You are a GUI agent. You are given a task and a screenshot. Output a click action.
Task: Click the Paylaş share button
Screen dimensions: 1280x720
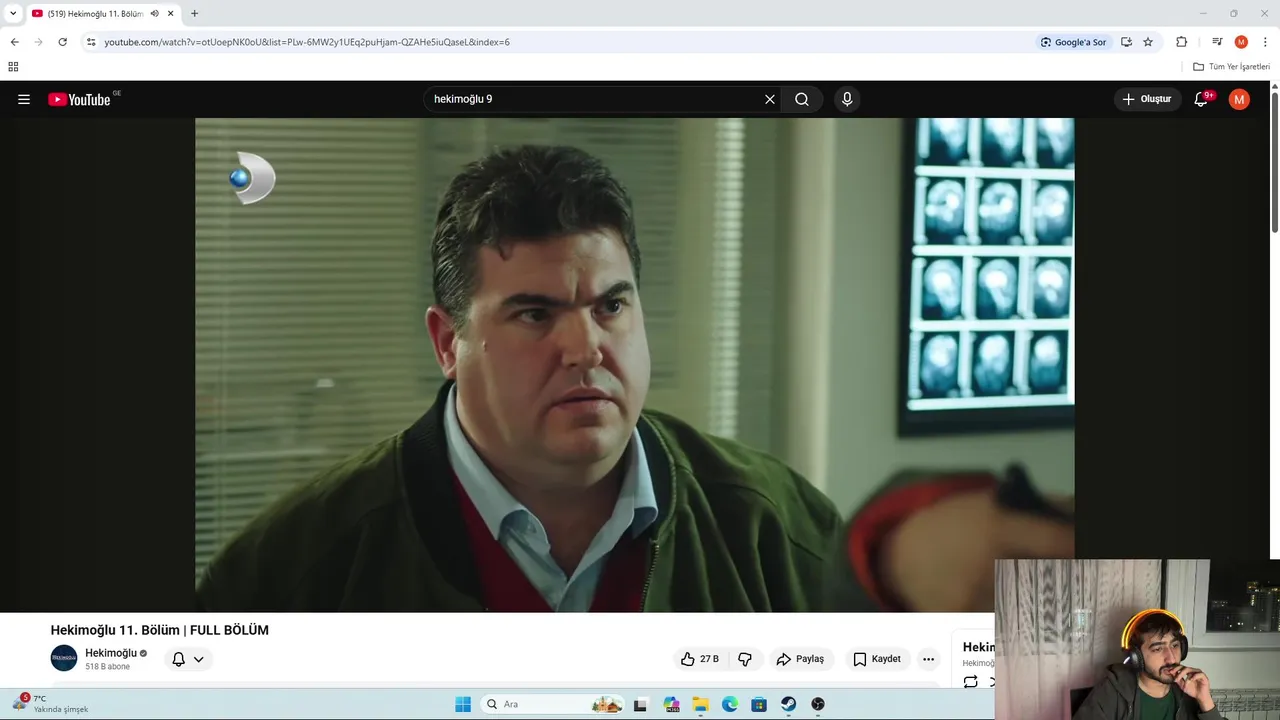[801, 659]
